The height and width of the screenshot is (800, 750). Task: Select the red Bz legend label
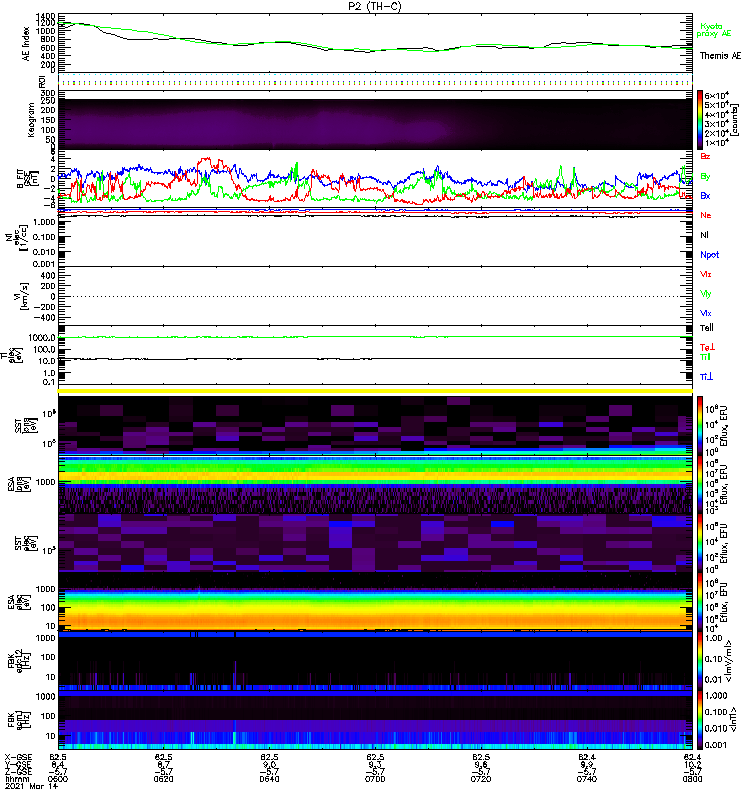(705, 156)
